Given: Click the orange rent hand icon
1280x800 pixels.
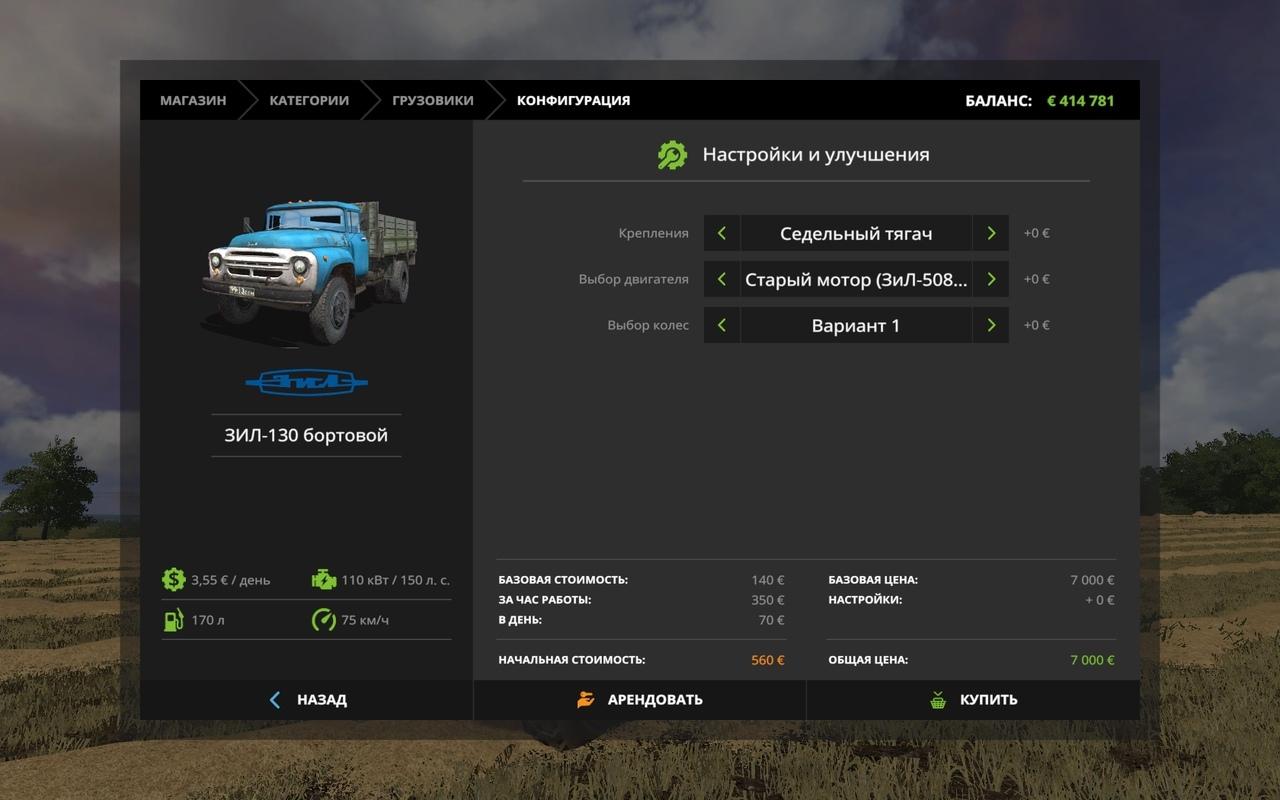Looking at the screenshot, I should click(586, 700).
